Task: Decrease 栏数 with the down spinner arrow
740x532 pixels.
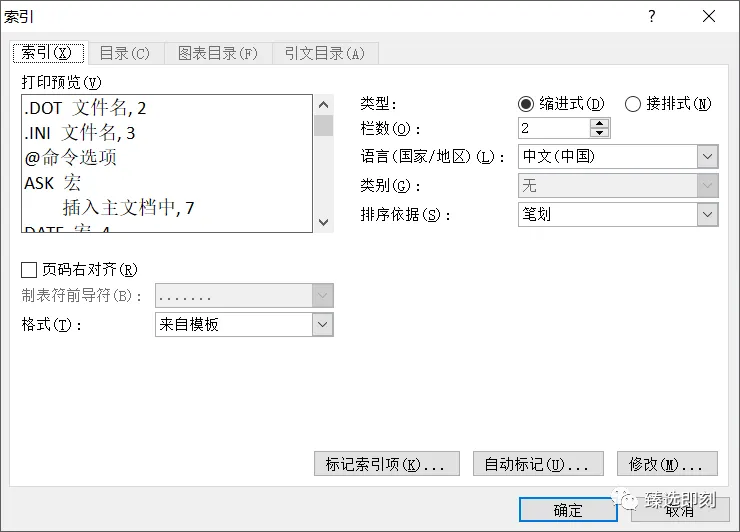Action: tap(599, 133)
